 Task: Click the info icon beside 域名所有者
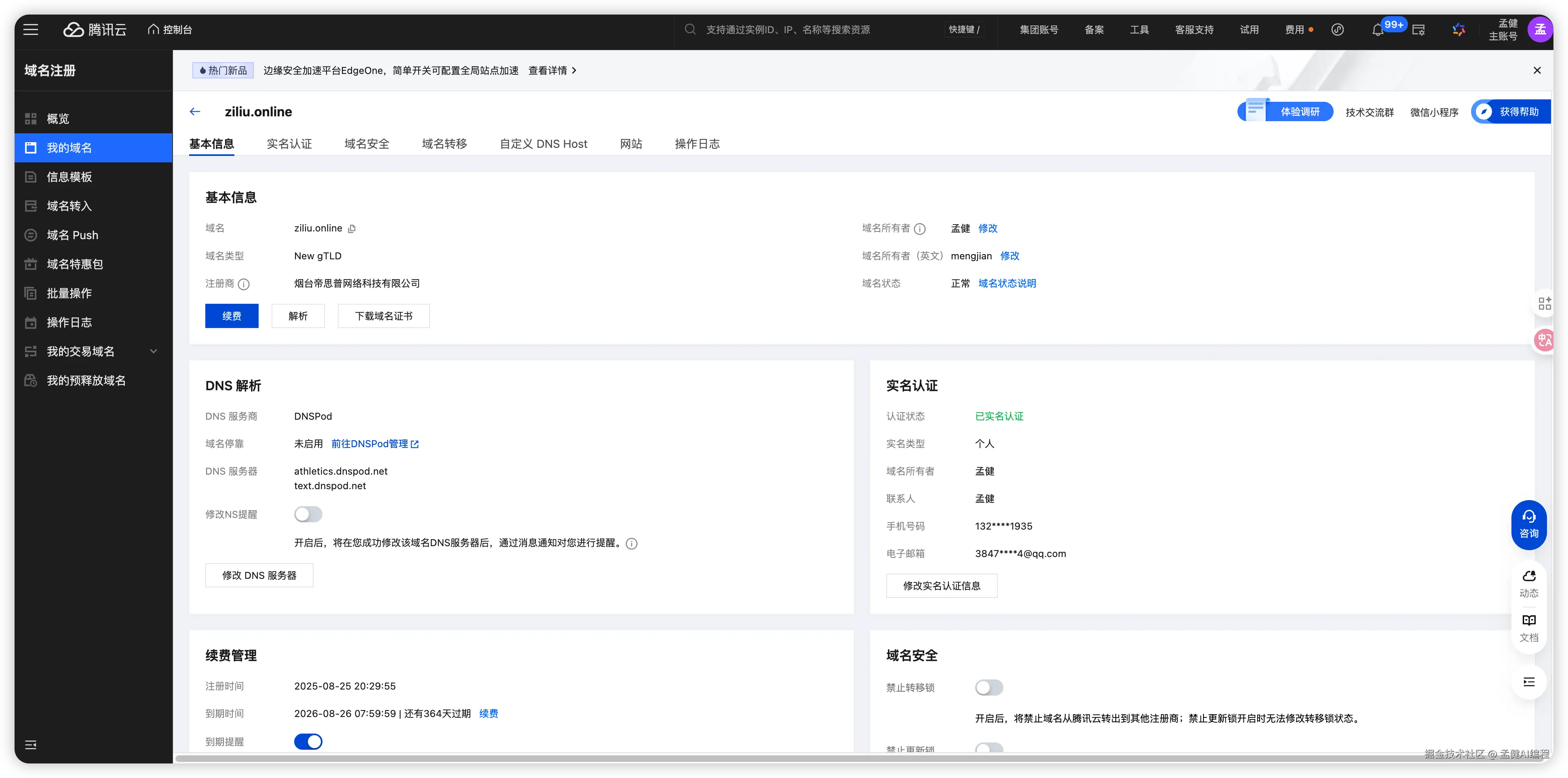click(x=920, y=229)
